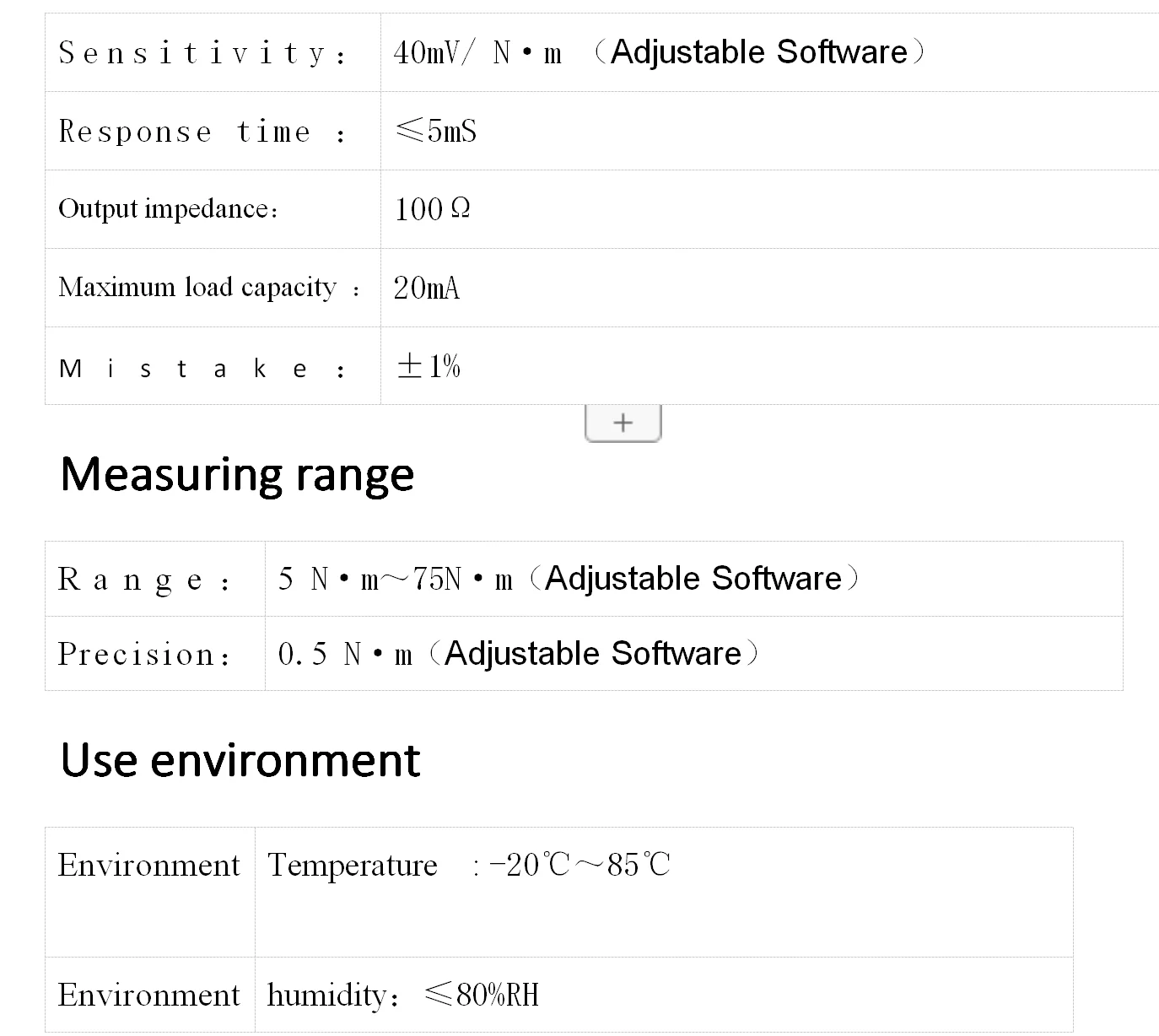Select the Response time label cell
The width and height of the screenshot is (1159, 1036).
tap(202, 132)
